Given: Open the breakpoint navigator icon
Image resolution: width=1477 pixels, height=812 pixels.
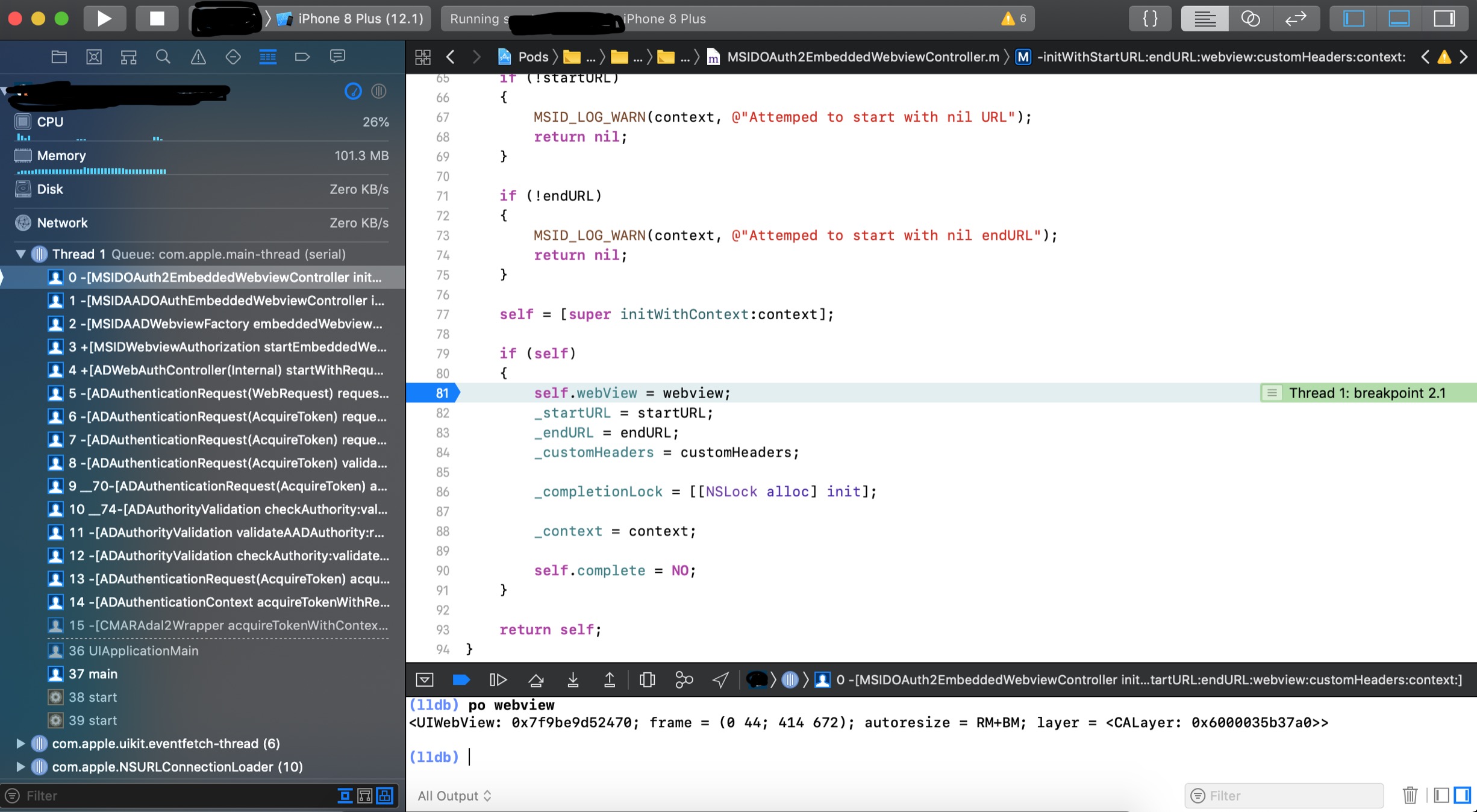Looking at the screenshot, I should [x=302, y=57].
